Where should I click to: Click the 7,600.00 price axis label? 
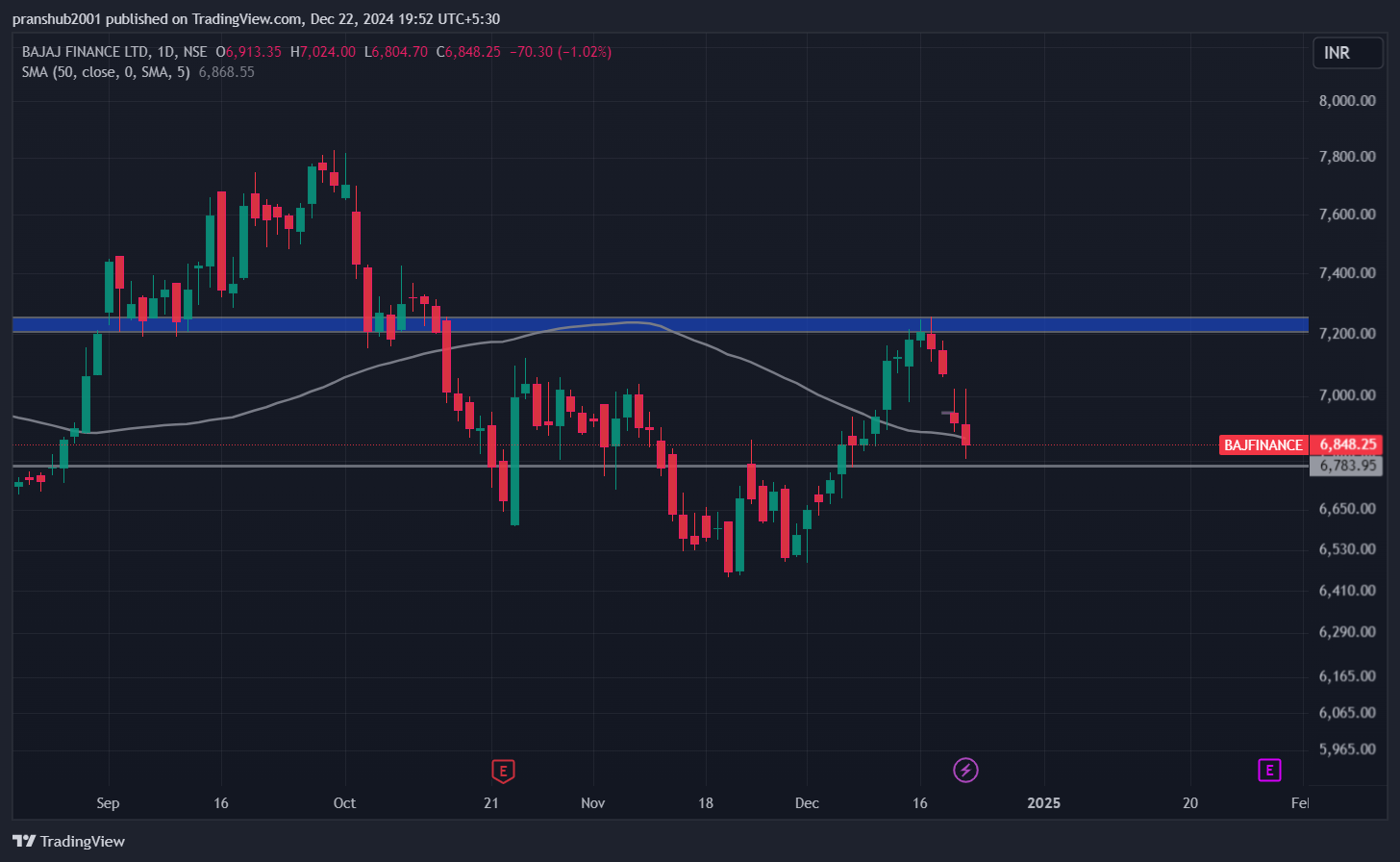point(1346,215)
